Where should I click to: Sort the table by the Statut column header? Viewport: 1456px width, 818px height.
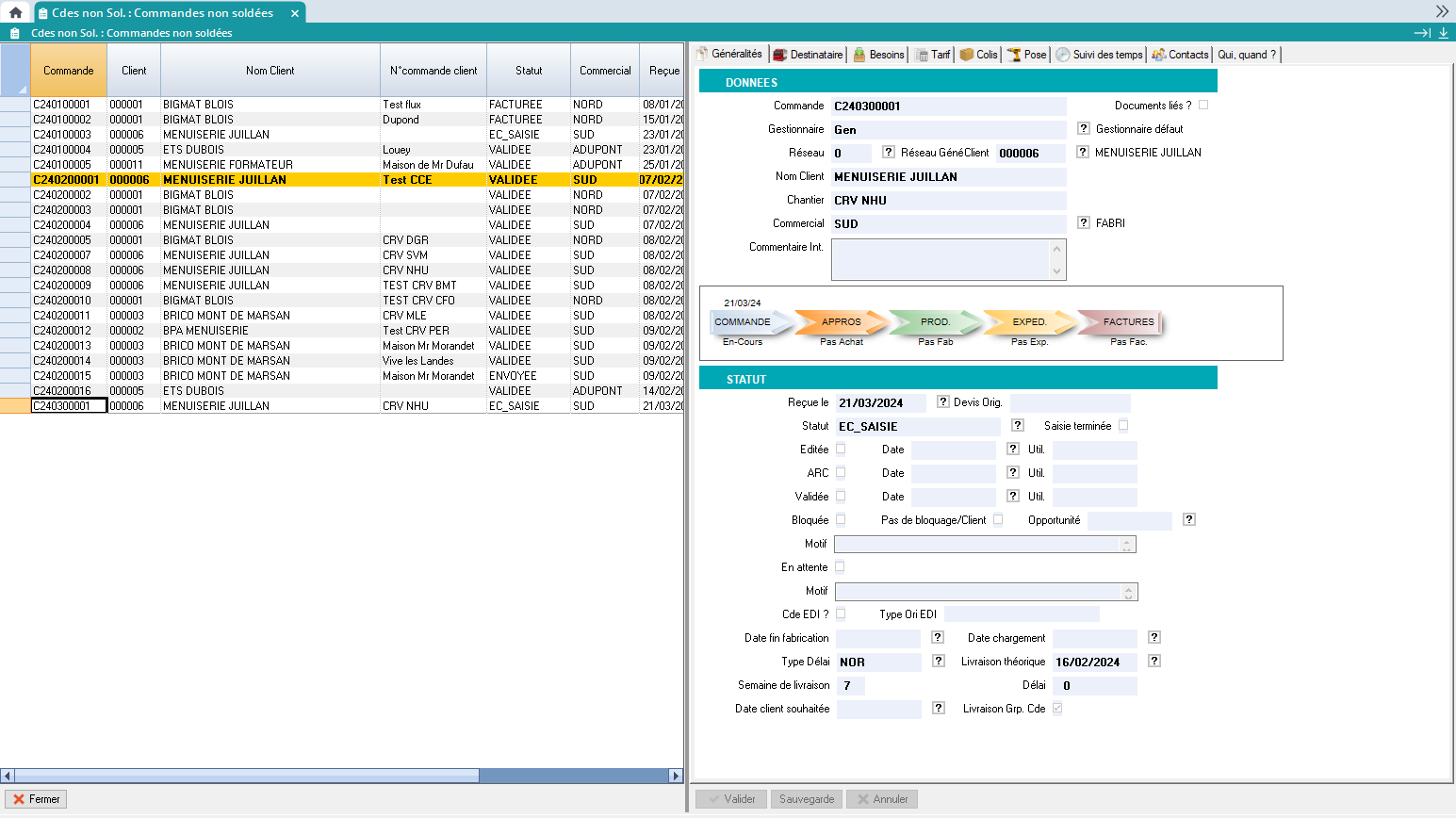529,71
